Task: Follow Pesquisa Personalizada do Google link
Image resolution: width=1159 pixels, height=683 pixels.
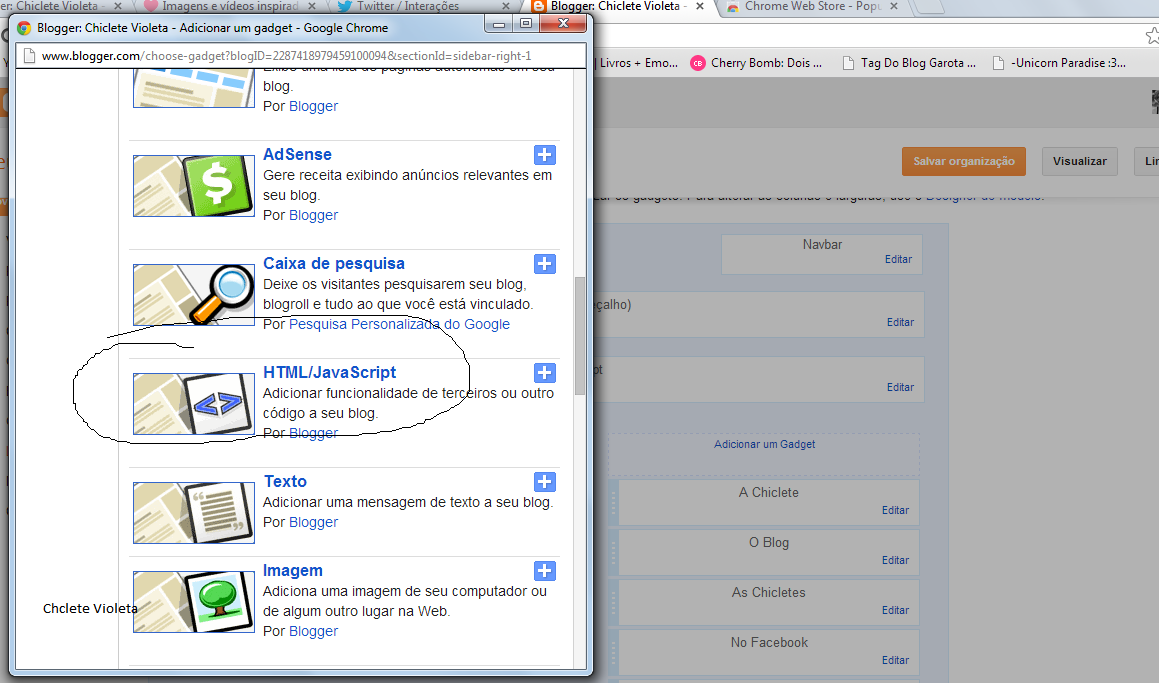Action: [399, 324]
